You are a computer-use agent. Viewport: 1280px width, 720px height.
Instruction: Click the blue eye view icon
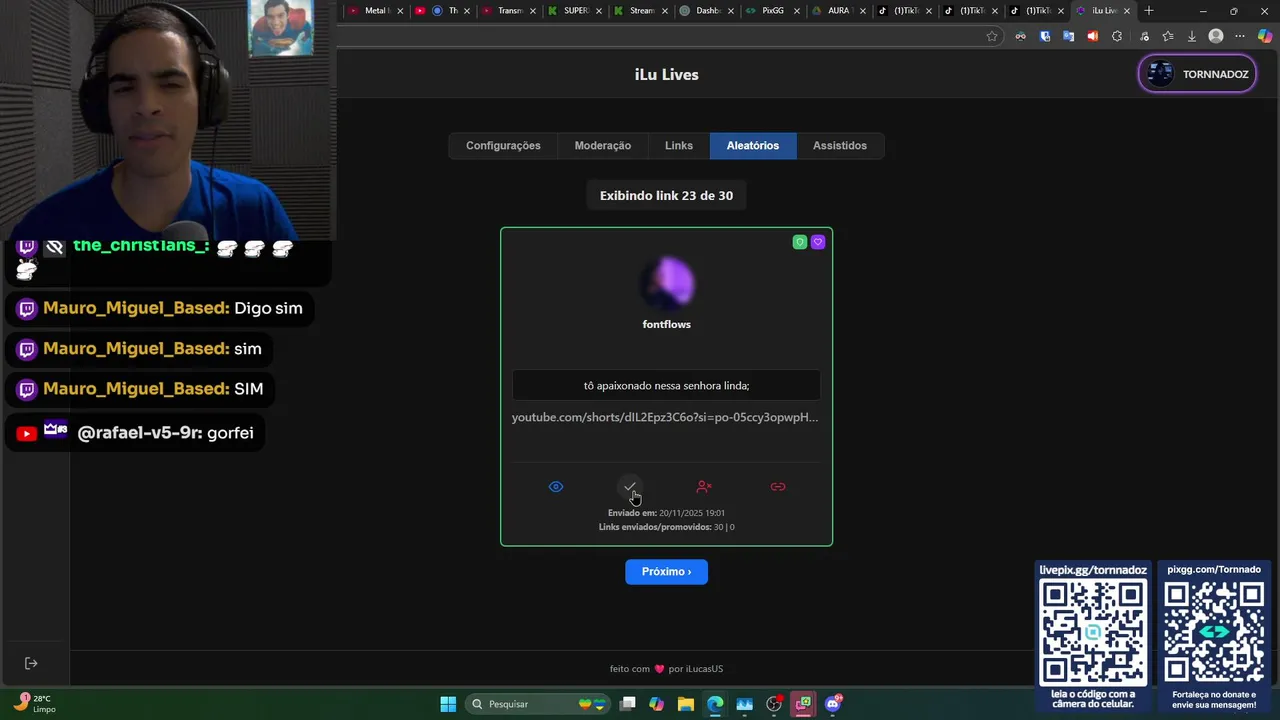pyautogui.click(x=556, y=487)
